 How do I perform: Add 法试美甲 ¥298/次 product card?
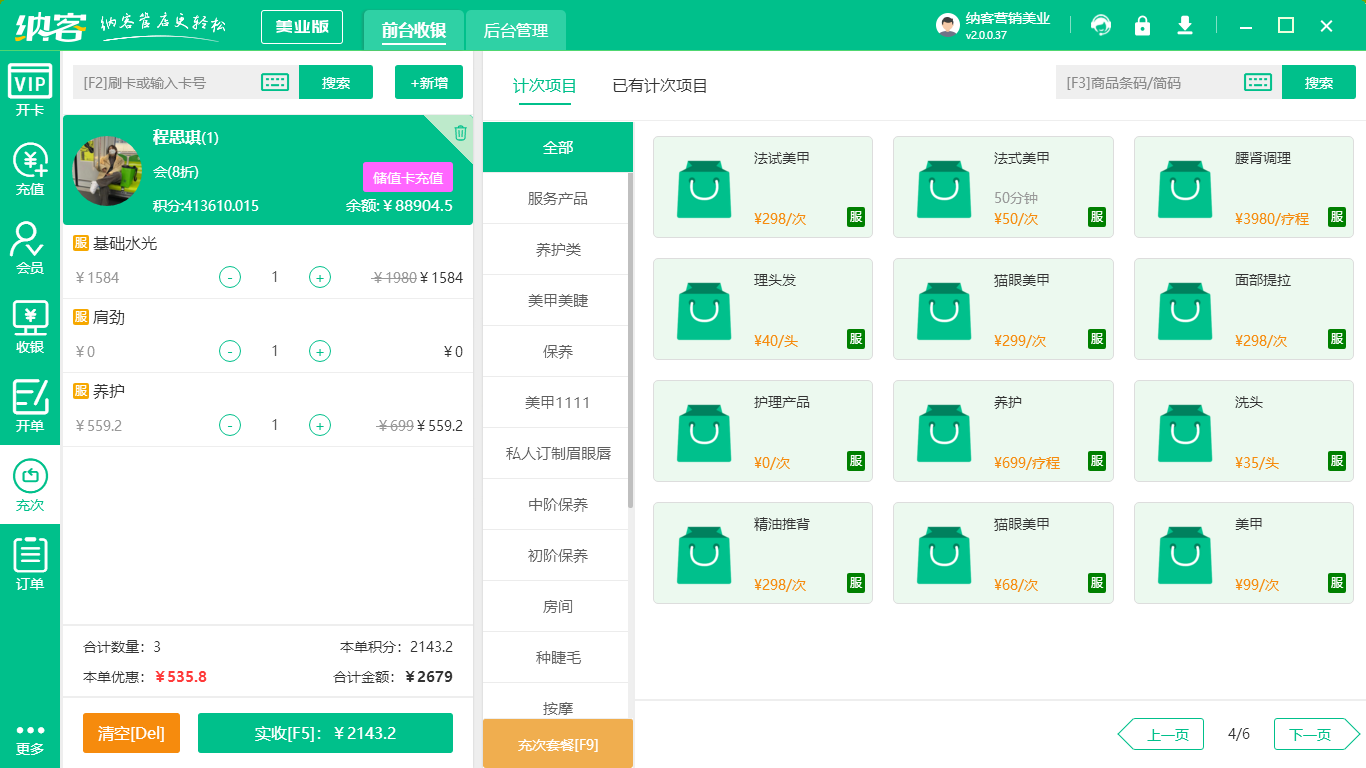tap(763, 187)
